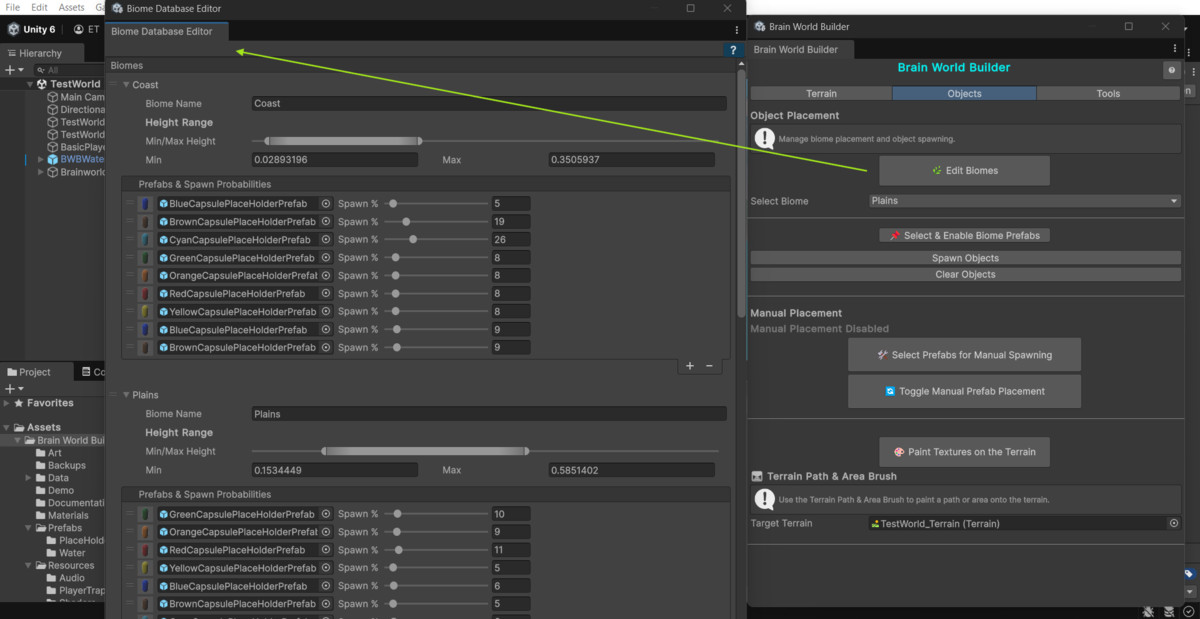This screenshot has width=1200, height=619.
Task: Switch to the Tools tab
Action: (1108, 93)
